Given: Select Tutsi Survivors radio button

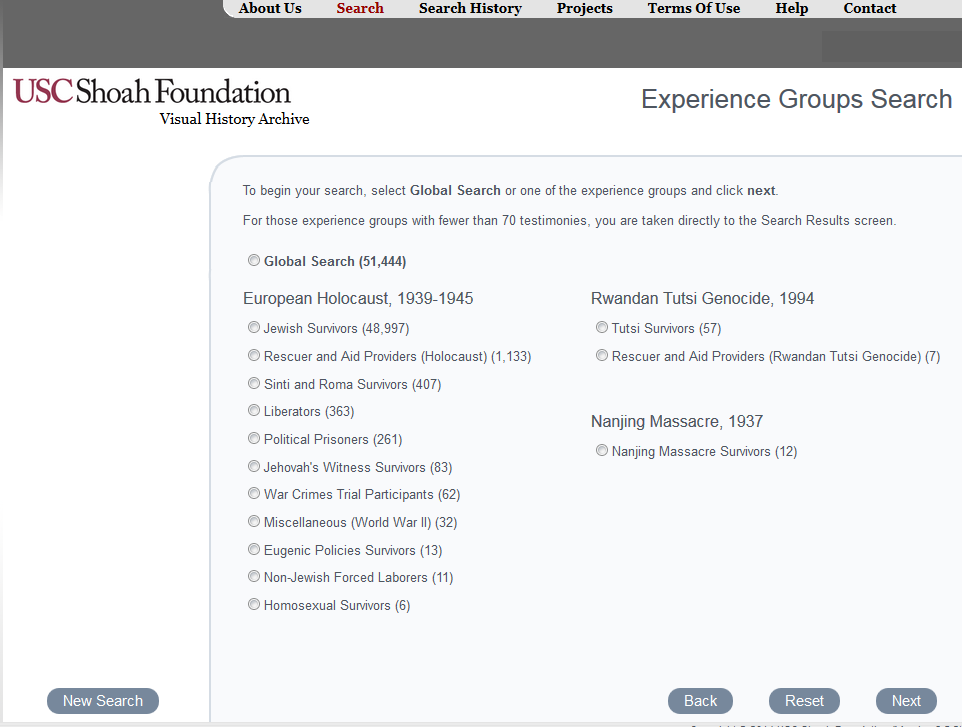Looking at the screenshot, I should tap(602, 327).
